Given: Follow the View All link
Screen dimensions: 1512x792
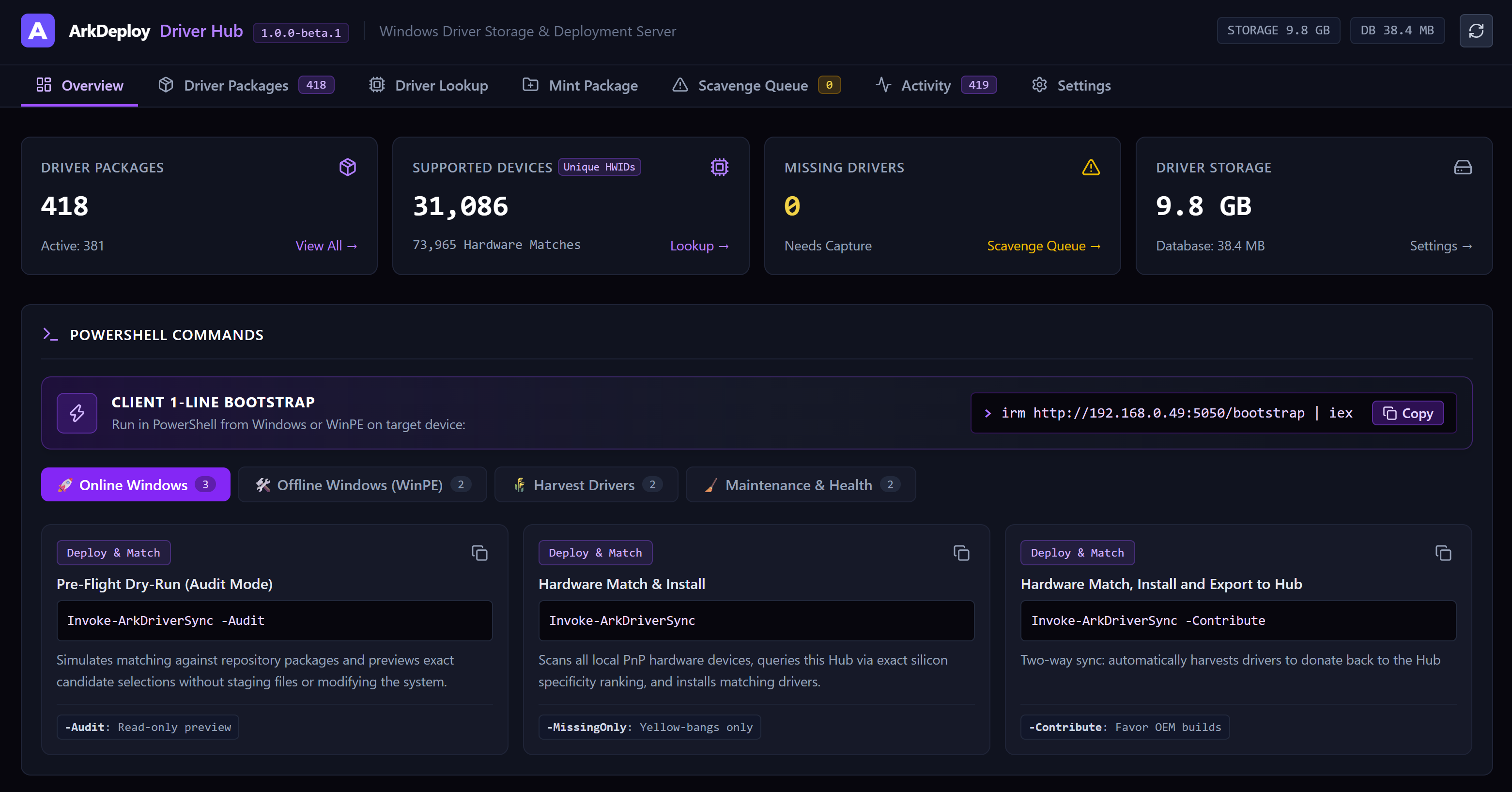Looking at the screenshot, I should pos(326,246).
